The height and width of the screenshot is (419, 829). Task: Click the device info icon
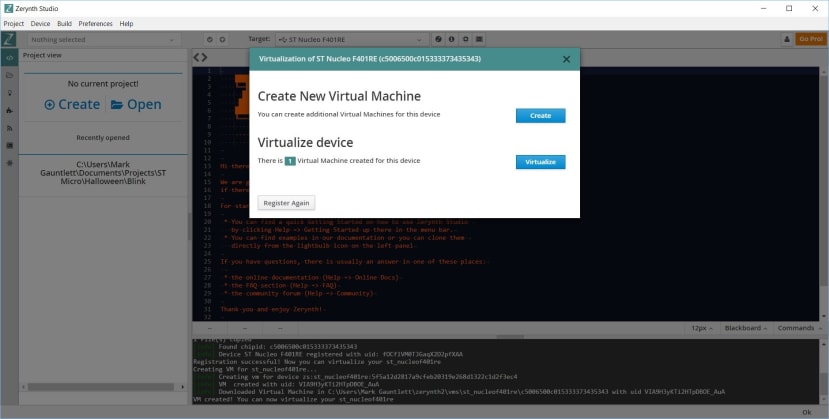tap(452, 40)
